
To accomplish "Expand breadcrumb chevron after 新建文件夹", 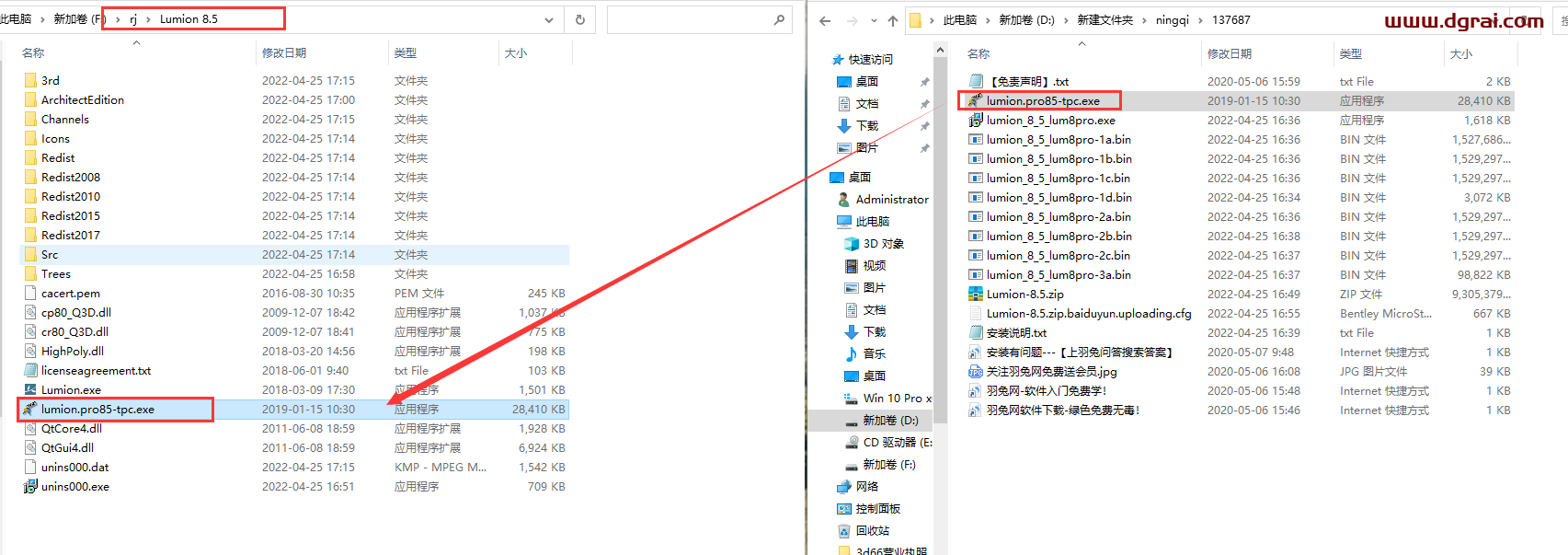I will [x=1144, y=20].
